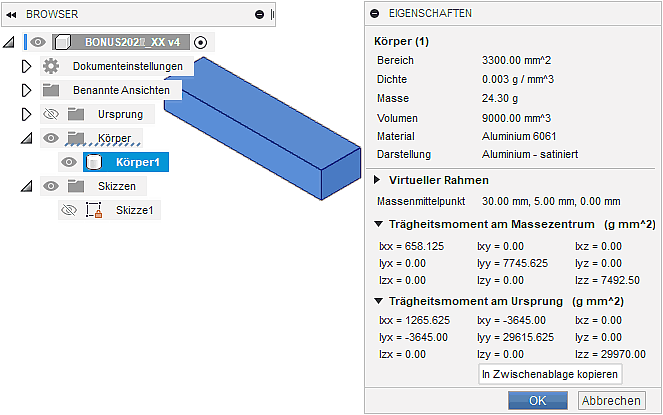Viewport: 663px width, 415px height.
Task: Confirm the dialog with OK
Action: 538,400
